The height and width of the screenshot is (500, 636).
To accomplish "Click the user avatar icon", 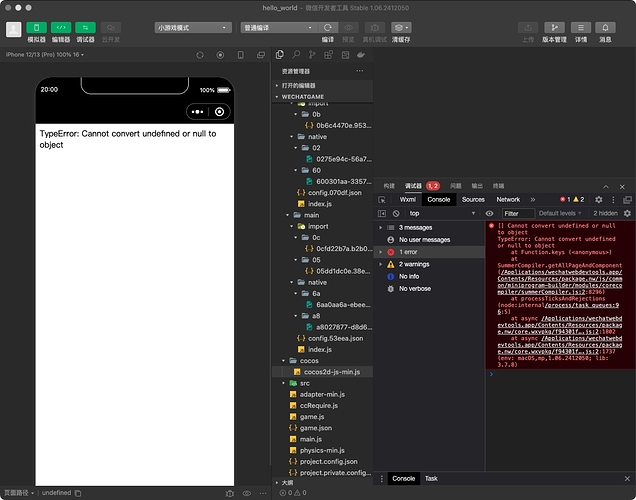I will point(13,30).
